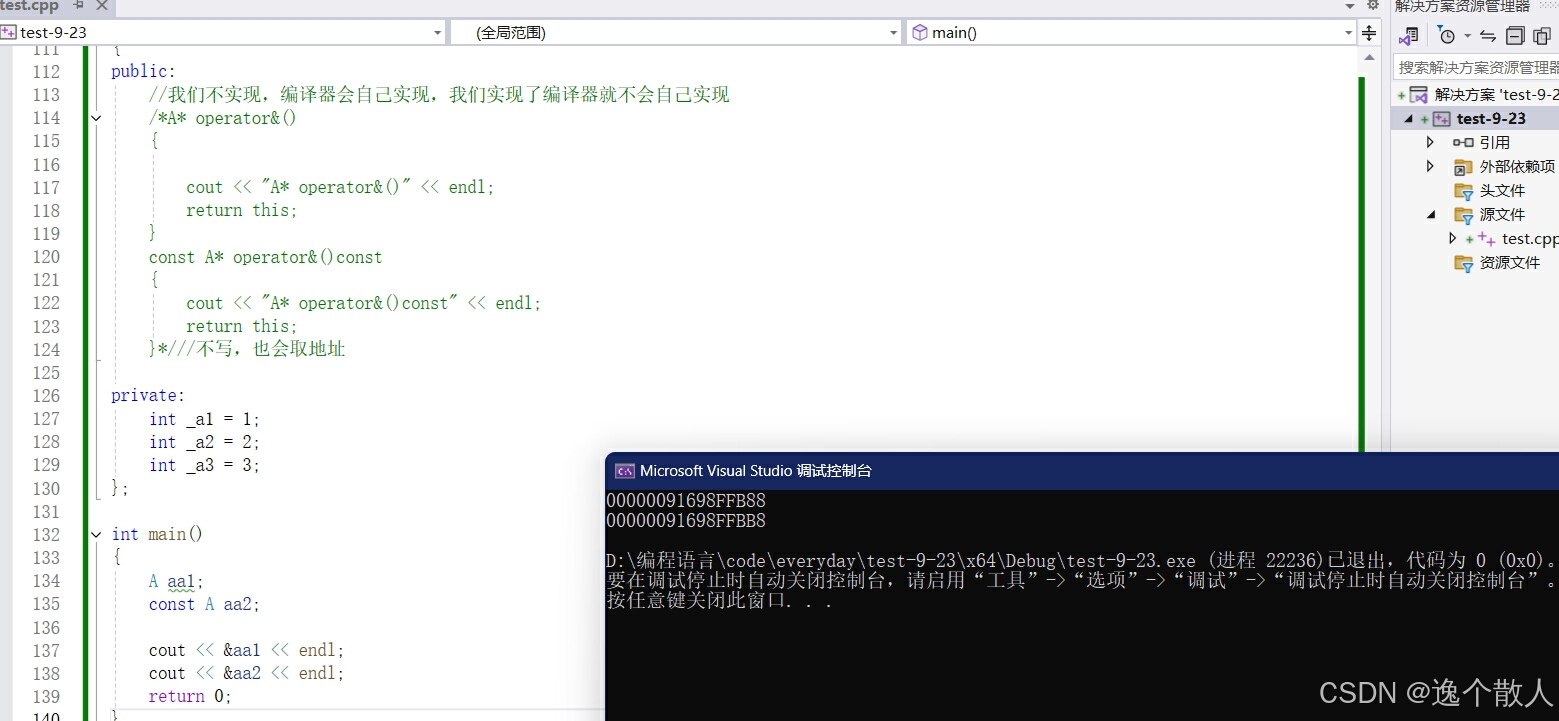This screenshot has width=1559, height=721.
Task: Open pending changes filter dropdown arrow
Action: point(1467,36)
